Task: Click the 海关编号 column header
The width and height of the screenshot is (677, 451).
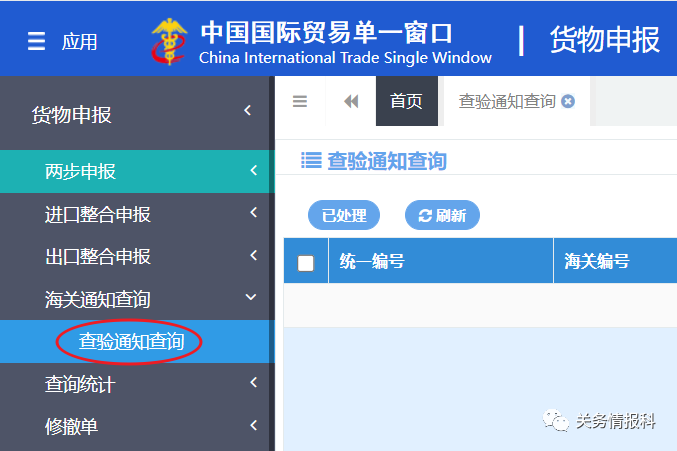Action: click(x=615, y=261)
